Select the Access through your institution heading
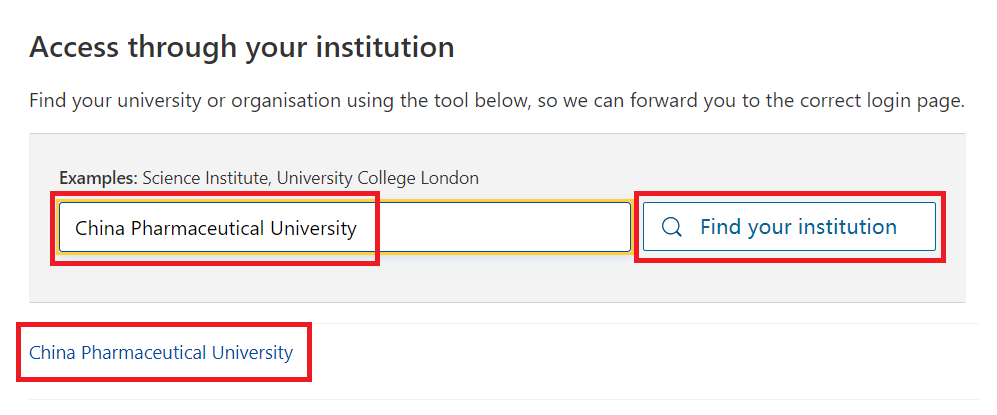Screen dimensions: 997x415 [242, 47]
